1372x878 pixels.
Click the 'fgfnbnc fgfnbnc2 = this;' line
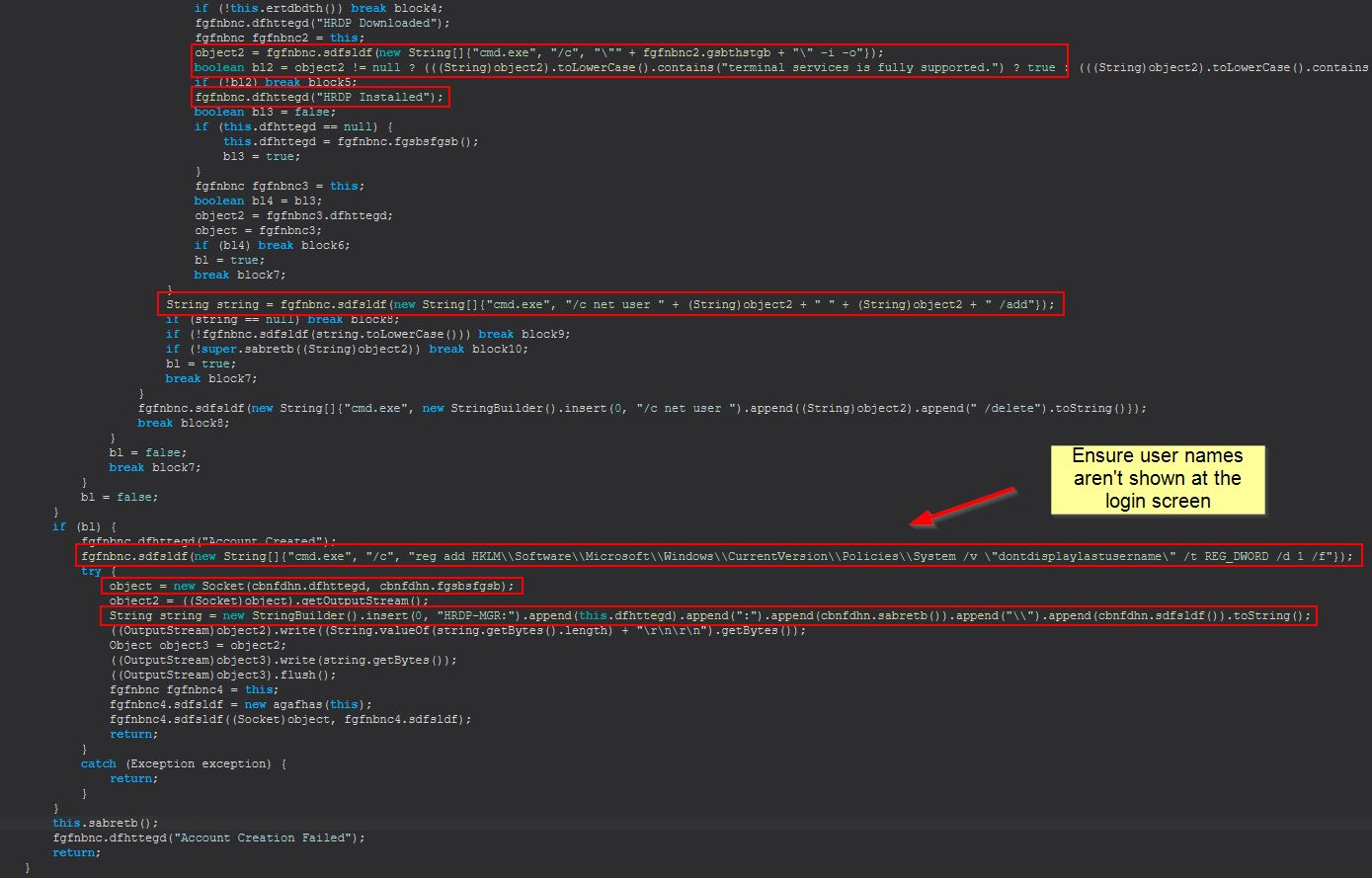279,38
